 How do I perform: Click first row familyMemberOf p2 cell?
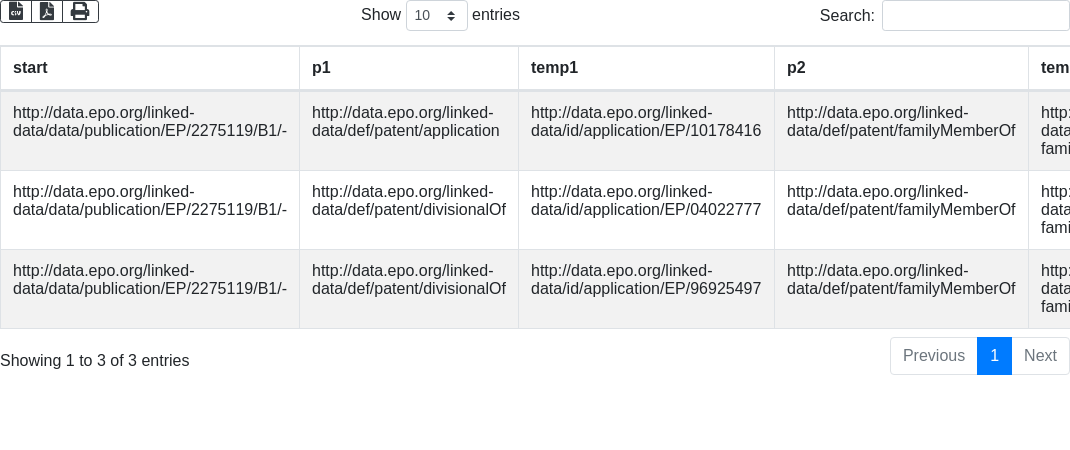(900, 122)
